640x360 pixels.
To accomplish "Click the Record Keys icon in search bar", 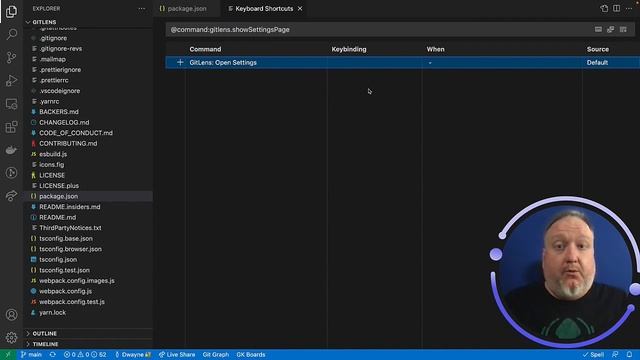I will pos(598,29).
